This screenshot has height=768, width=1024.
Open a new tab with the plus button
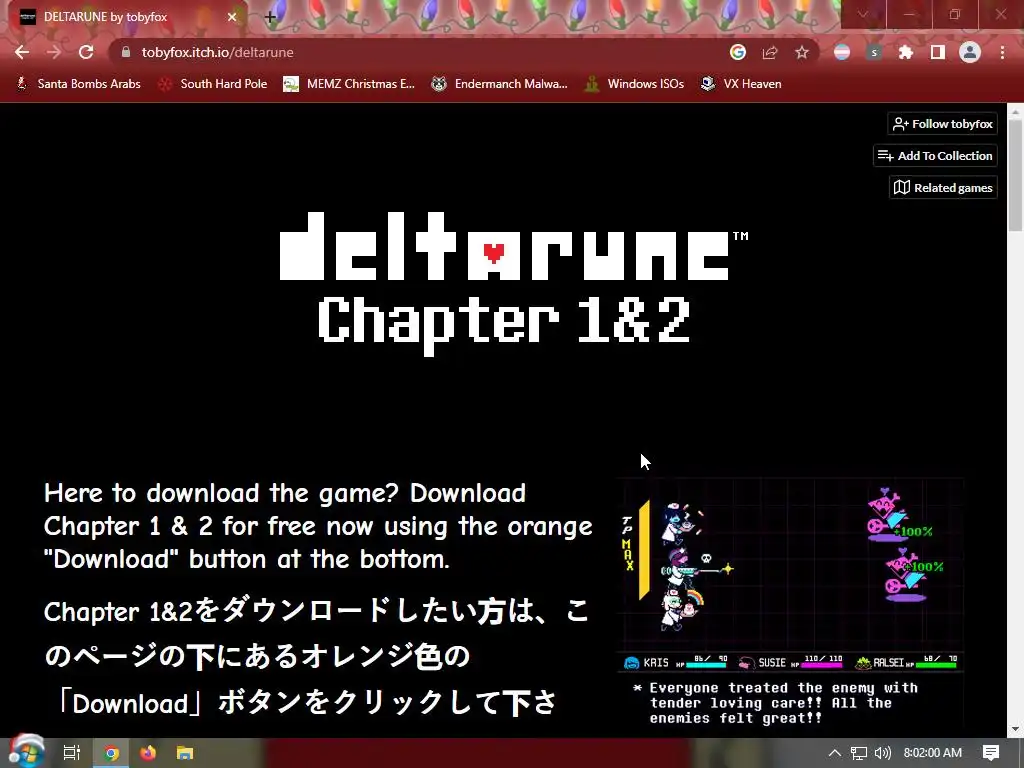tap(270, 18)
